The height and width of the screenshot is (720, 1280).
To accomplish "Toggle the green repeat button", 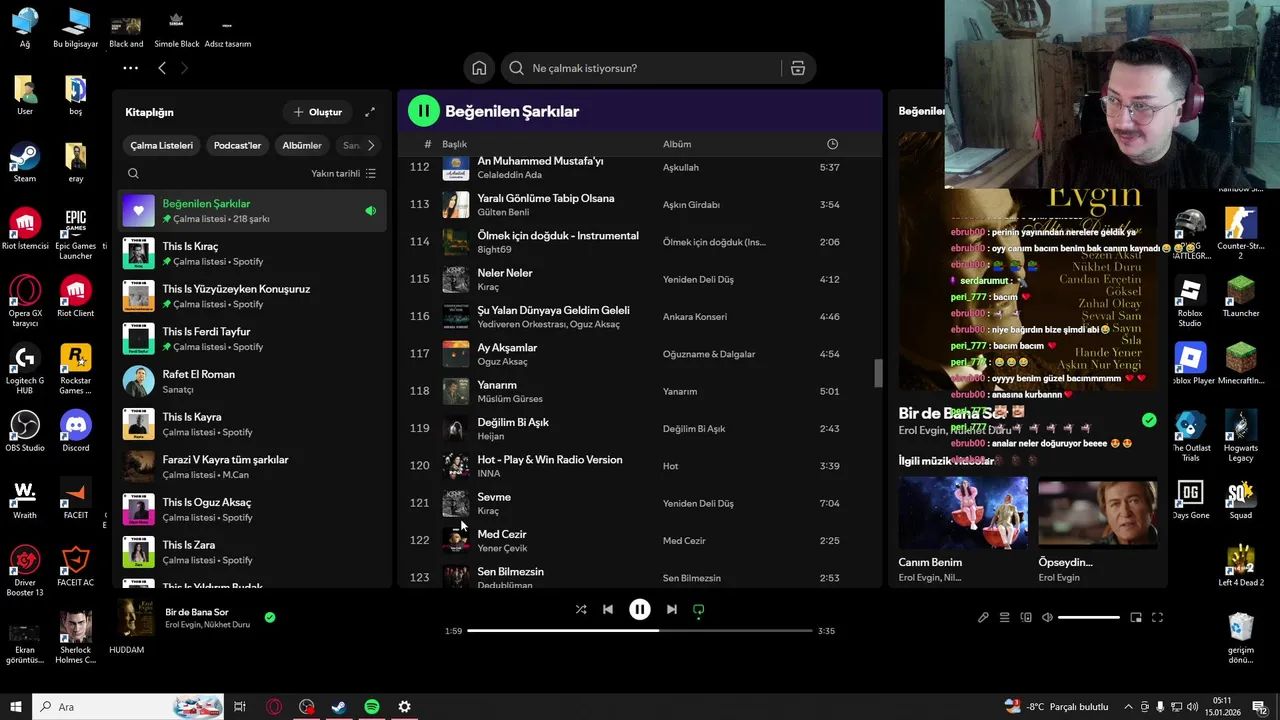I will (x=699, y=609).
